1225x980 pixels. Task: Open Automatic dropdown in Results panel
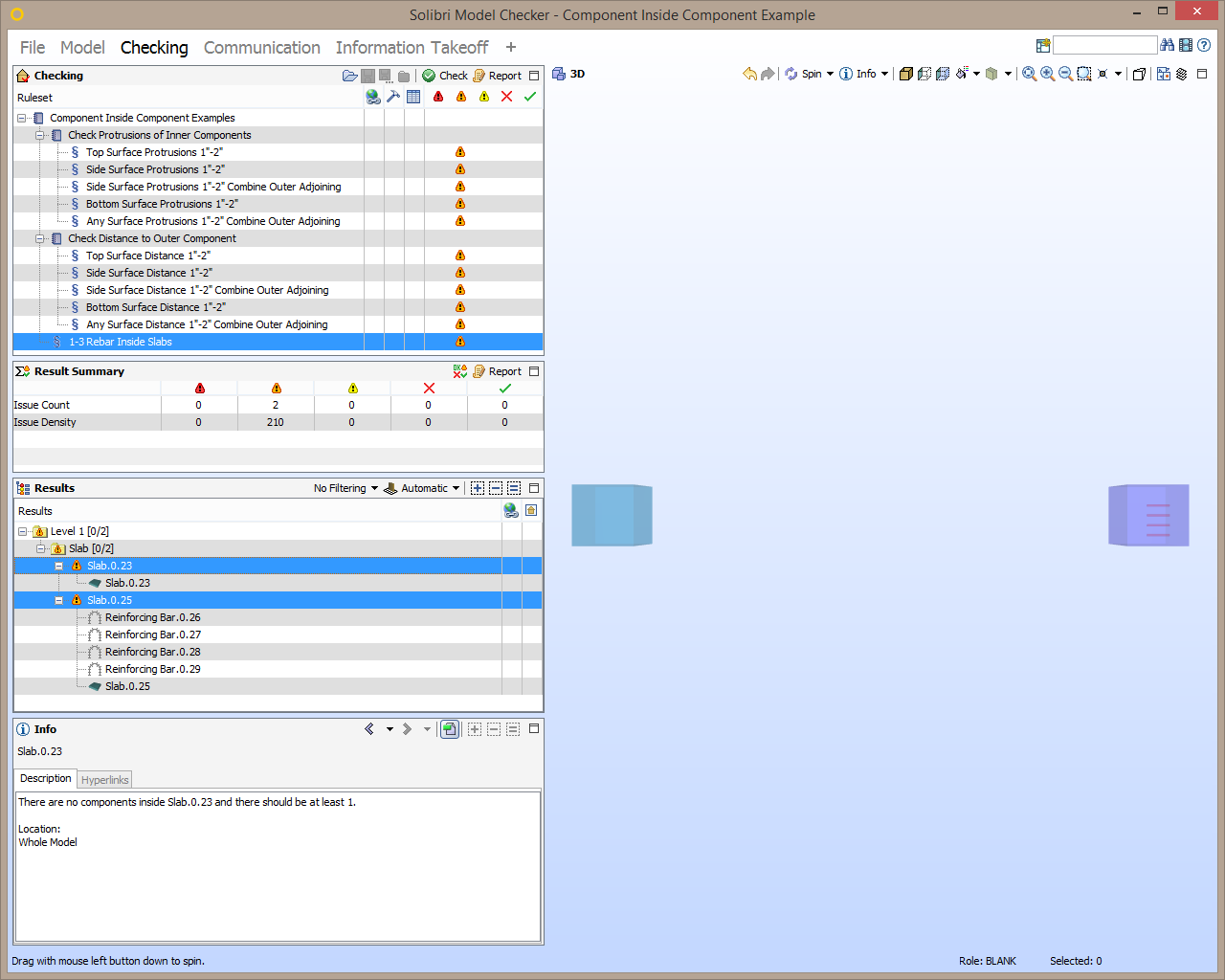pyautogui.click(x=422, y=488)
